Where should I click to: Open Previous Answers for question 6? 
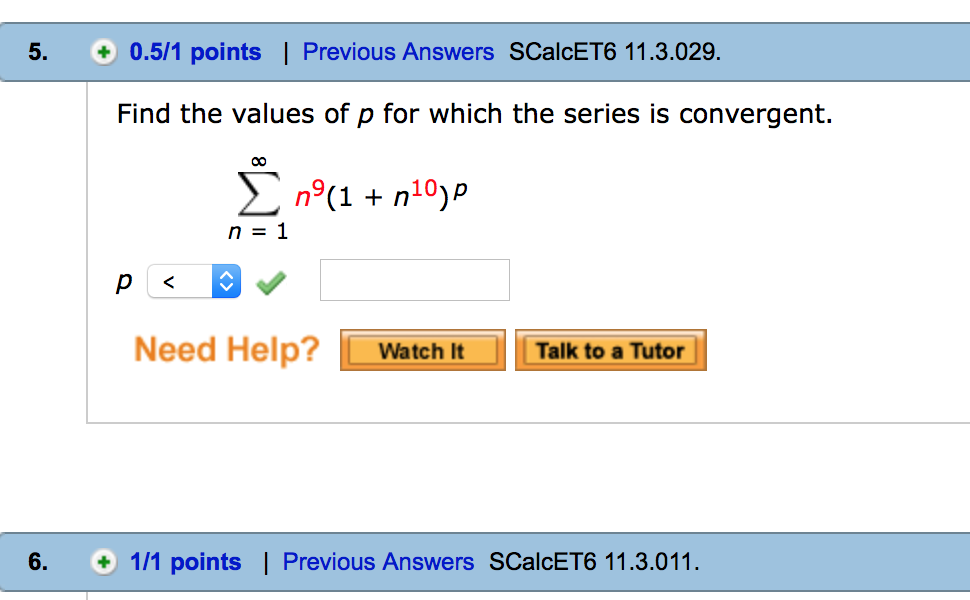pos(378,562)
